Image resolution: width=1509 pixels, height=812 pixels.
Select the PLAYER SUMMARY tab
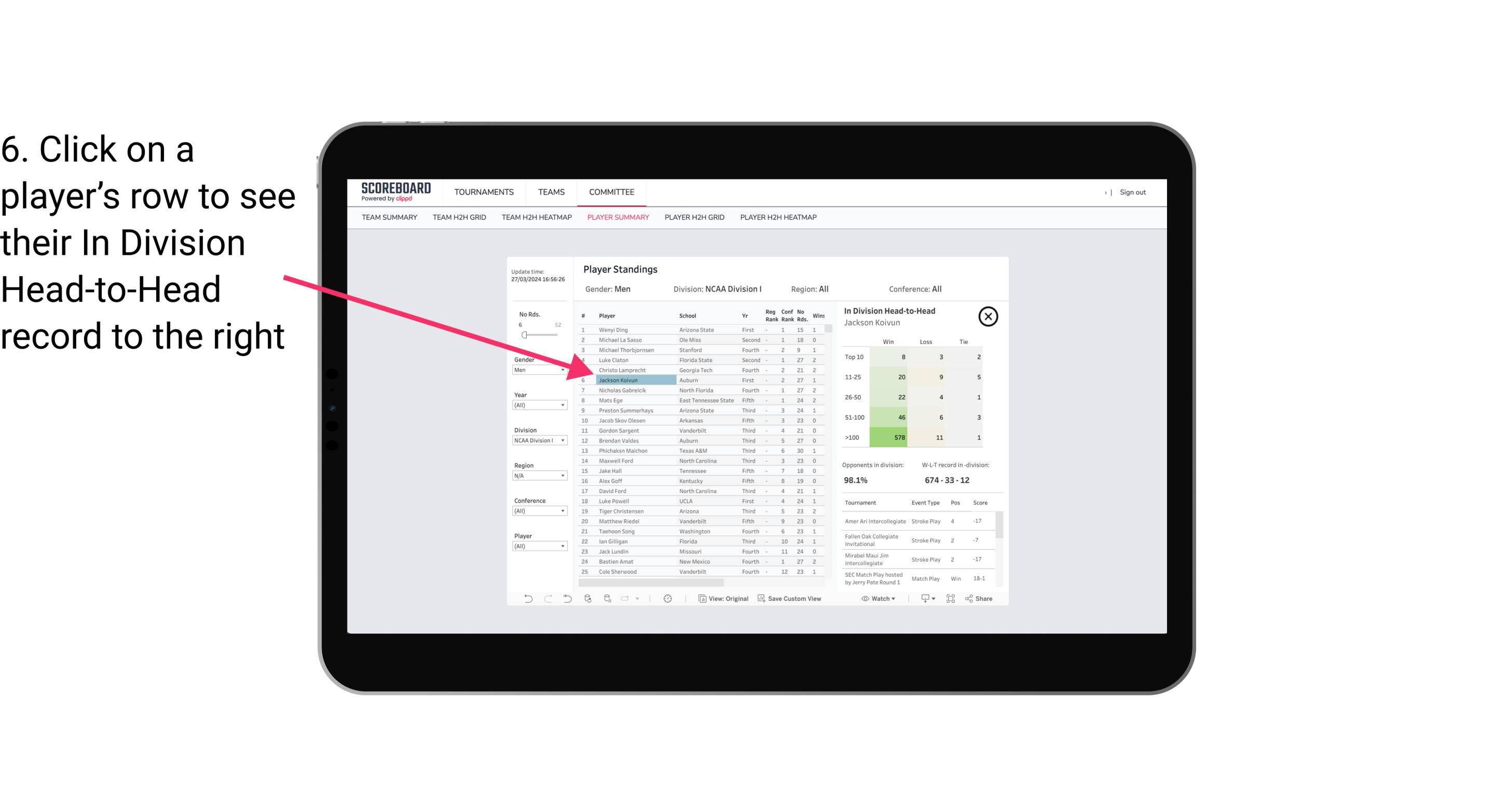pos(617,218)
